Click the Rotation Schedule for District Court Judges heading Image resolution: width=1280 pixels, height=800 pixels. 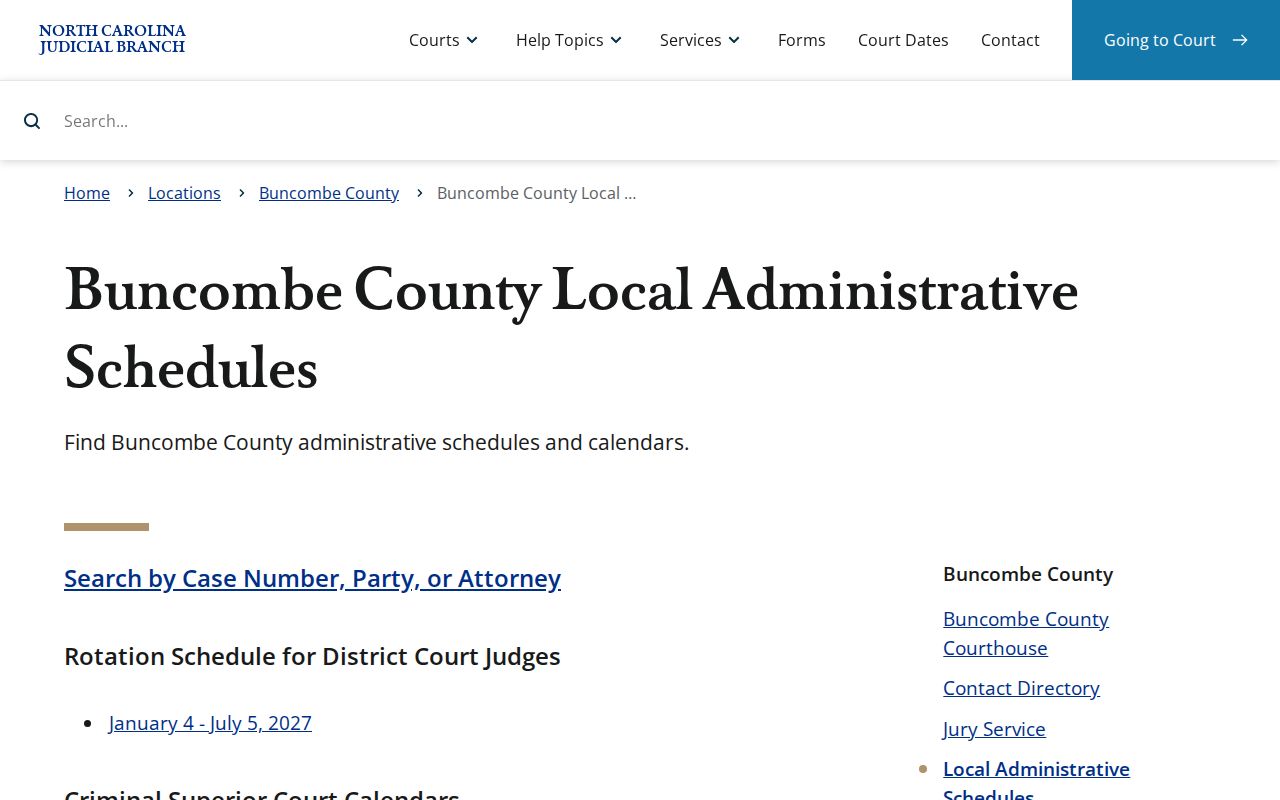coord(312,656)
